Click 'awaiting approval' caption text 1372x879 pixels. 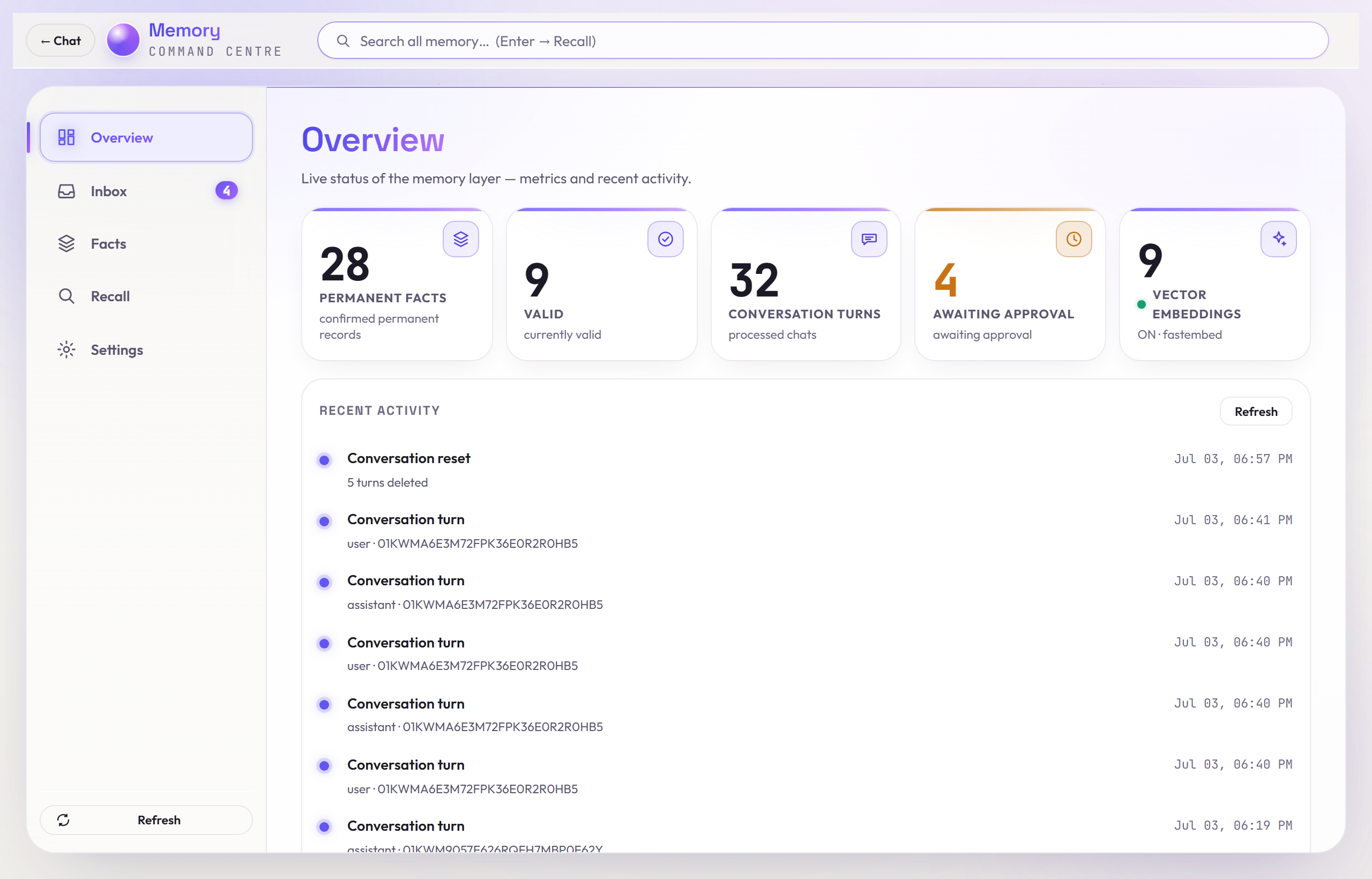[982, 334]
